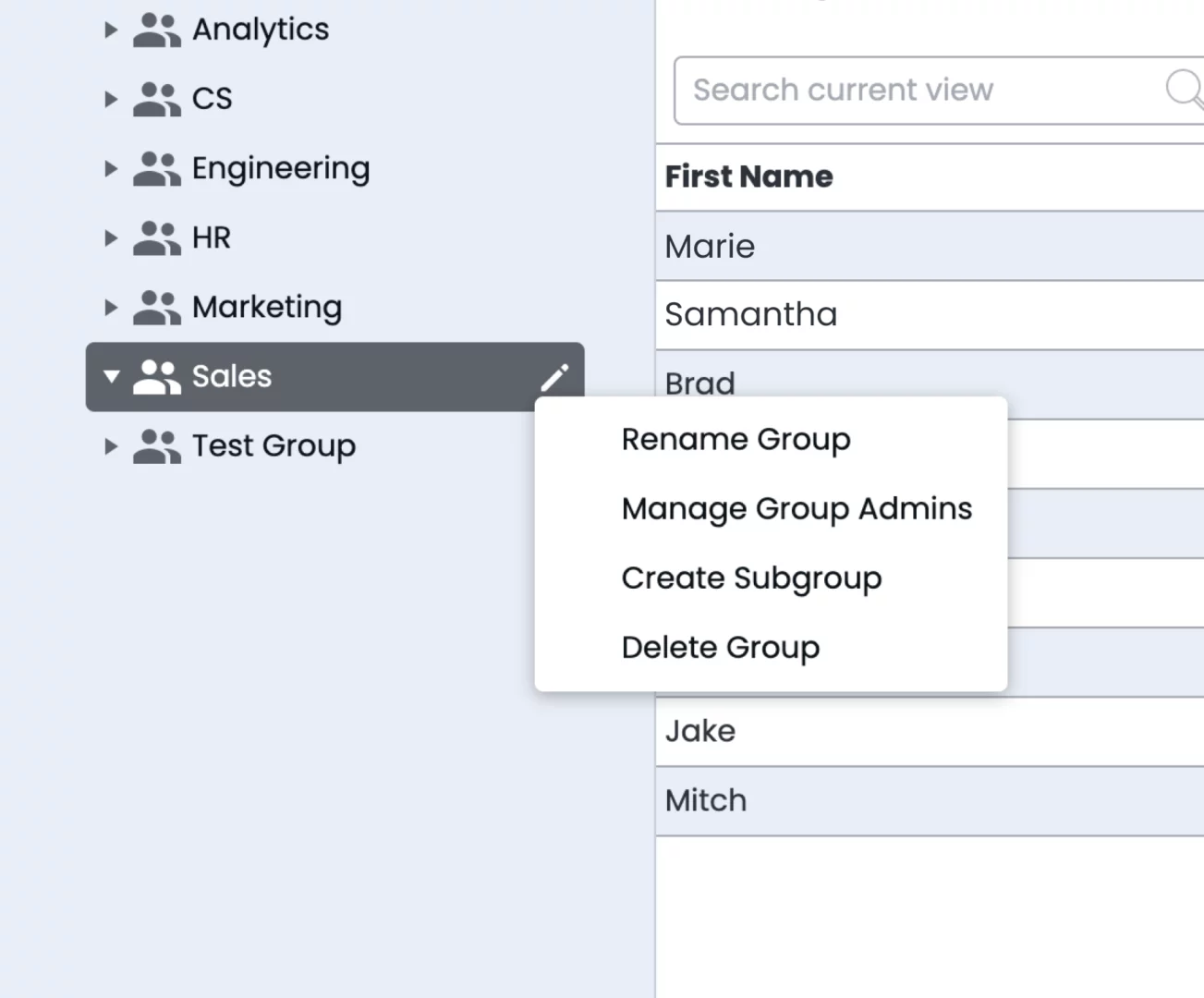
Task: Click the HR group icon
Action: click(157, 237)
